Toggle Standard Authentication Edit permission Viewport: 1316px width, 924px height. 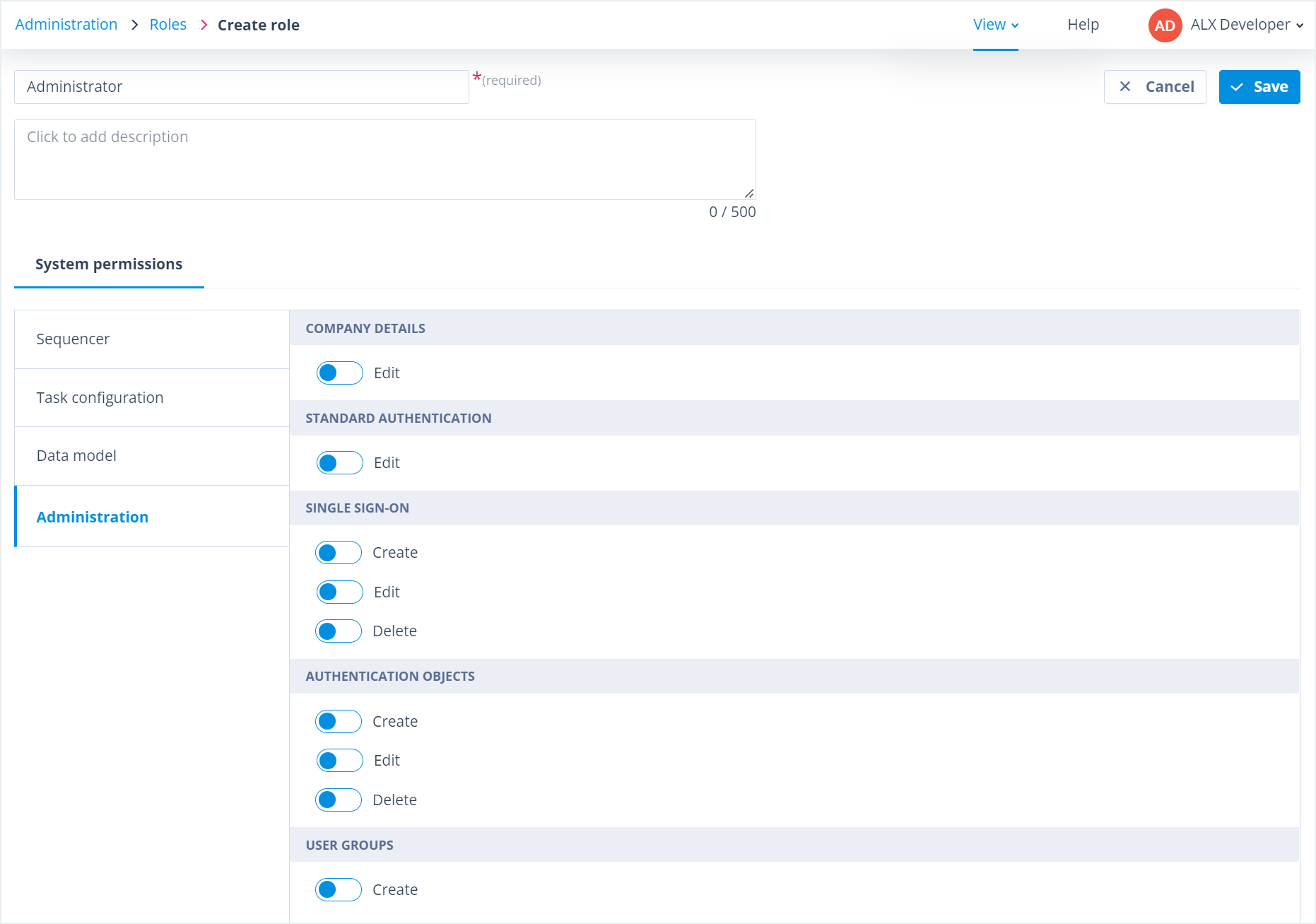[340, 462]
